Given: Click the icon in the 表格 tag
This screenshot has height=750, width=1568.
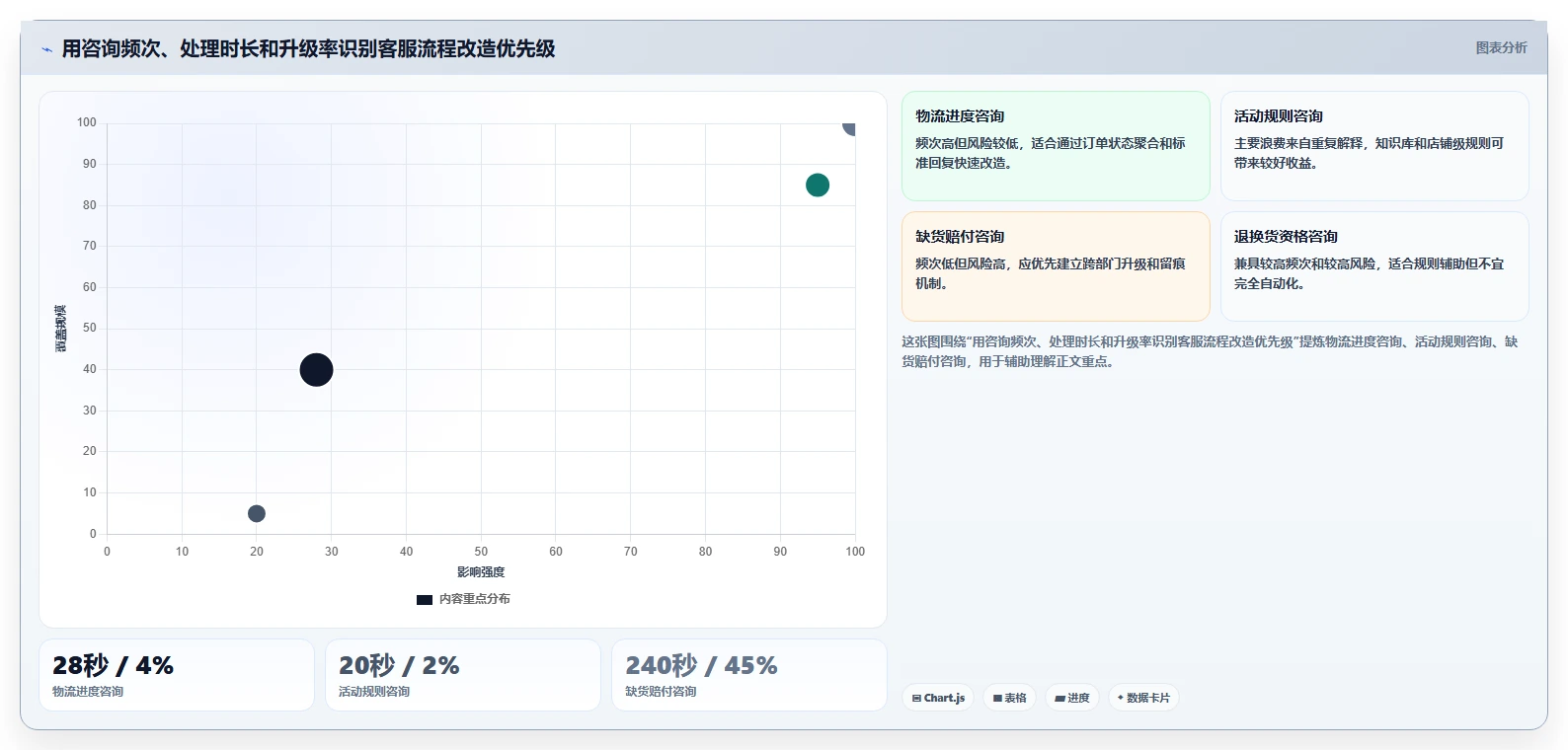Looking at the screenshot, I should 997,698.
